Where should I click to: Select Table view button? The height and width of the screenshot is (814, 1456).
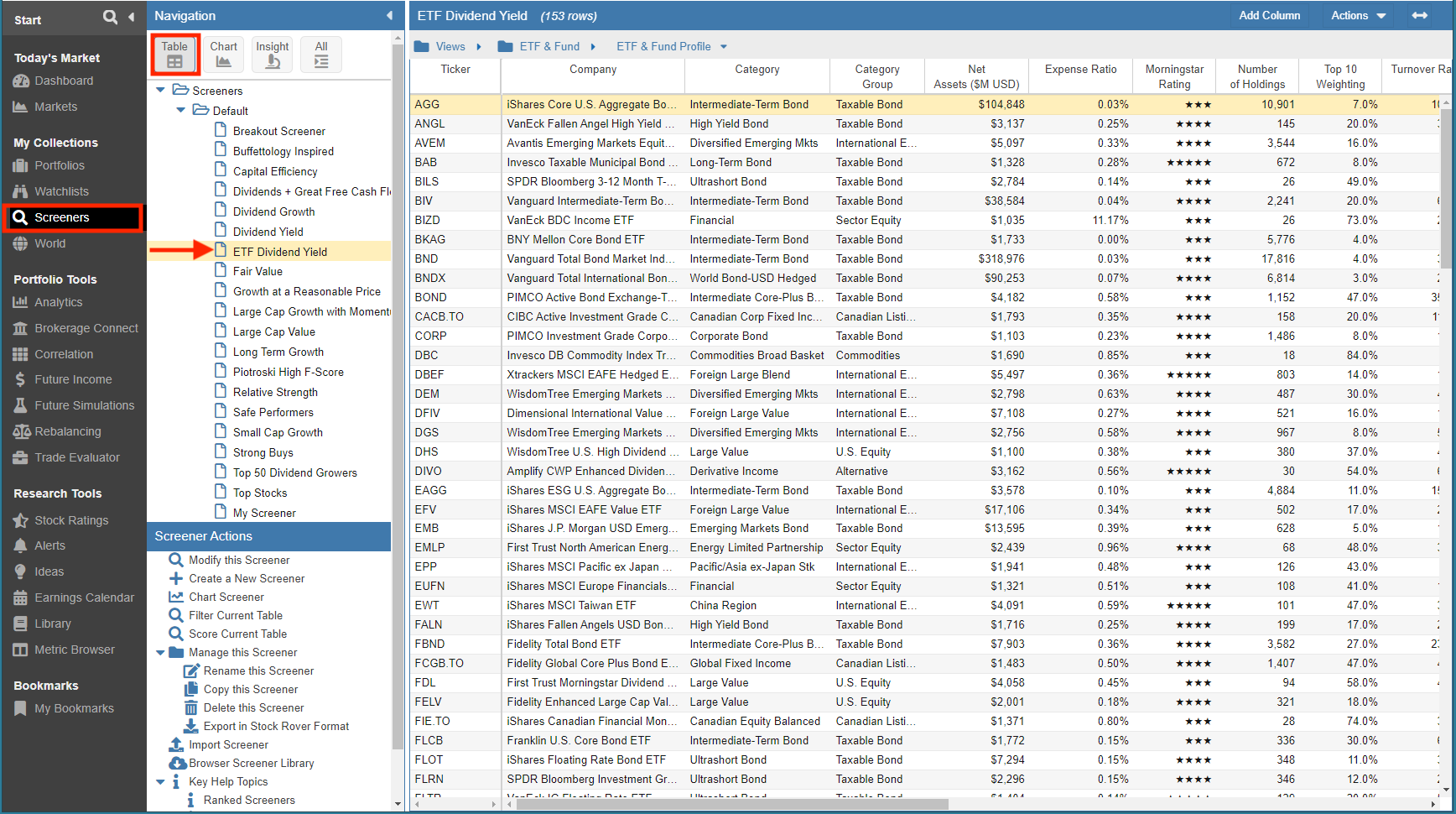[174, 54]
